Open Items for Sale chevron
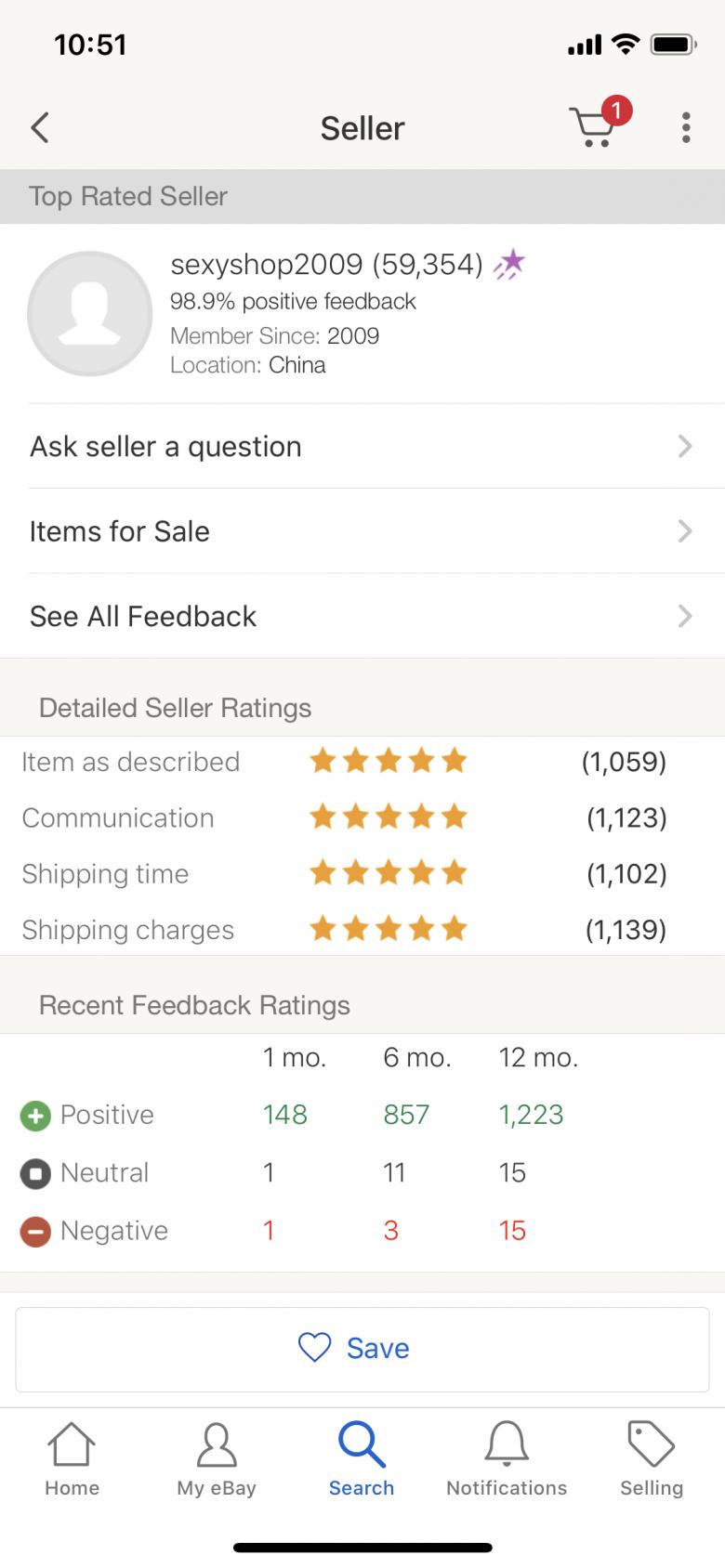Viewport: 725px width, 1568px height. click(685, 531)
